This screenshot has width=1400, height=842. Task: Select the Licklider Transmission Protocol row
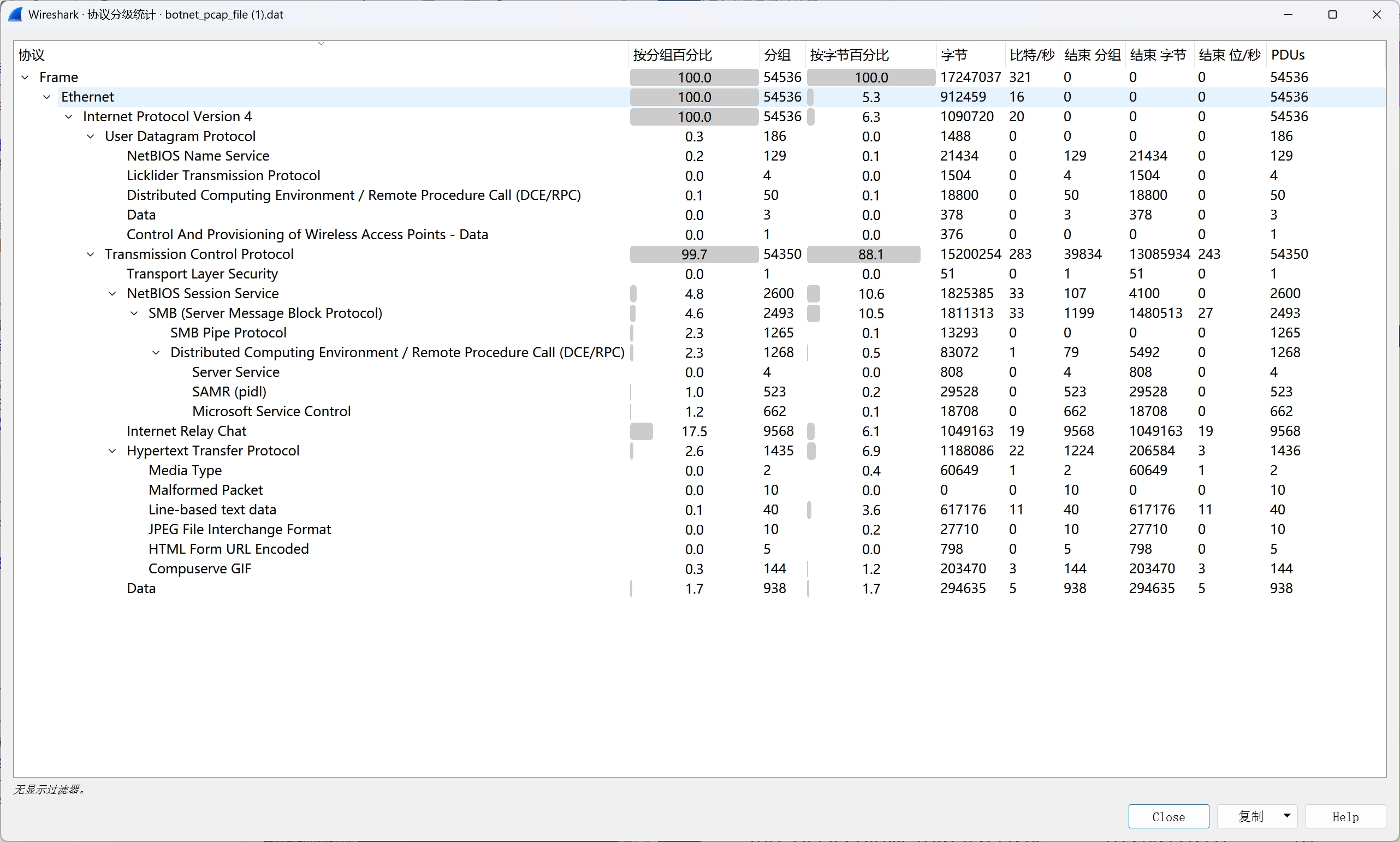tap(223, 175)
